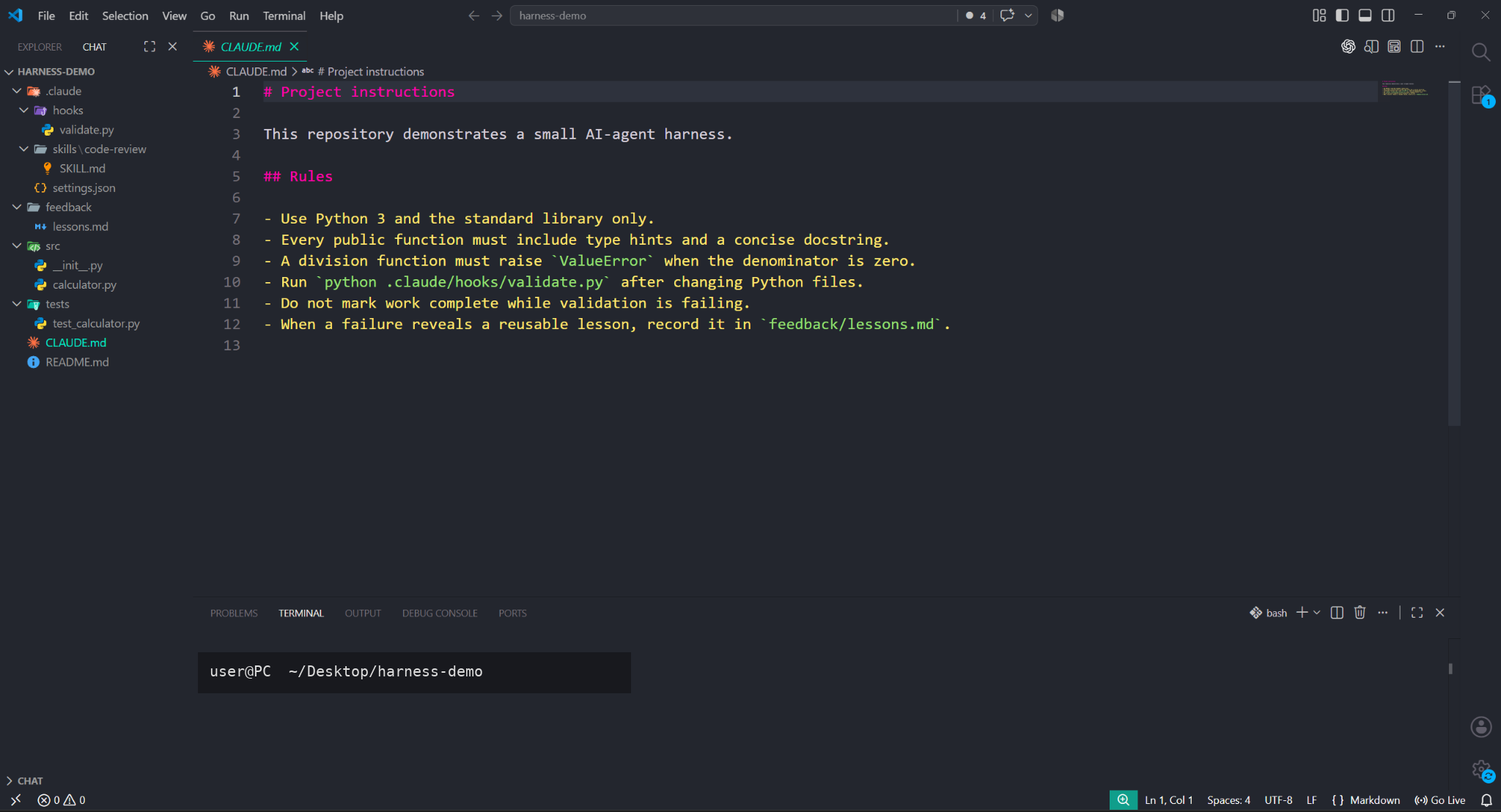
Task: Open calculator.py file
Action: point(84,284)
